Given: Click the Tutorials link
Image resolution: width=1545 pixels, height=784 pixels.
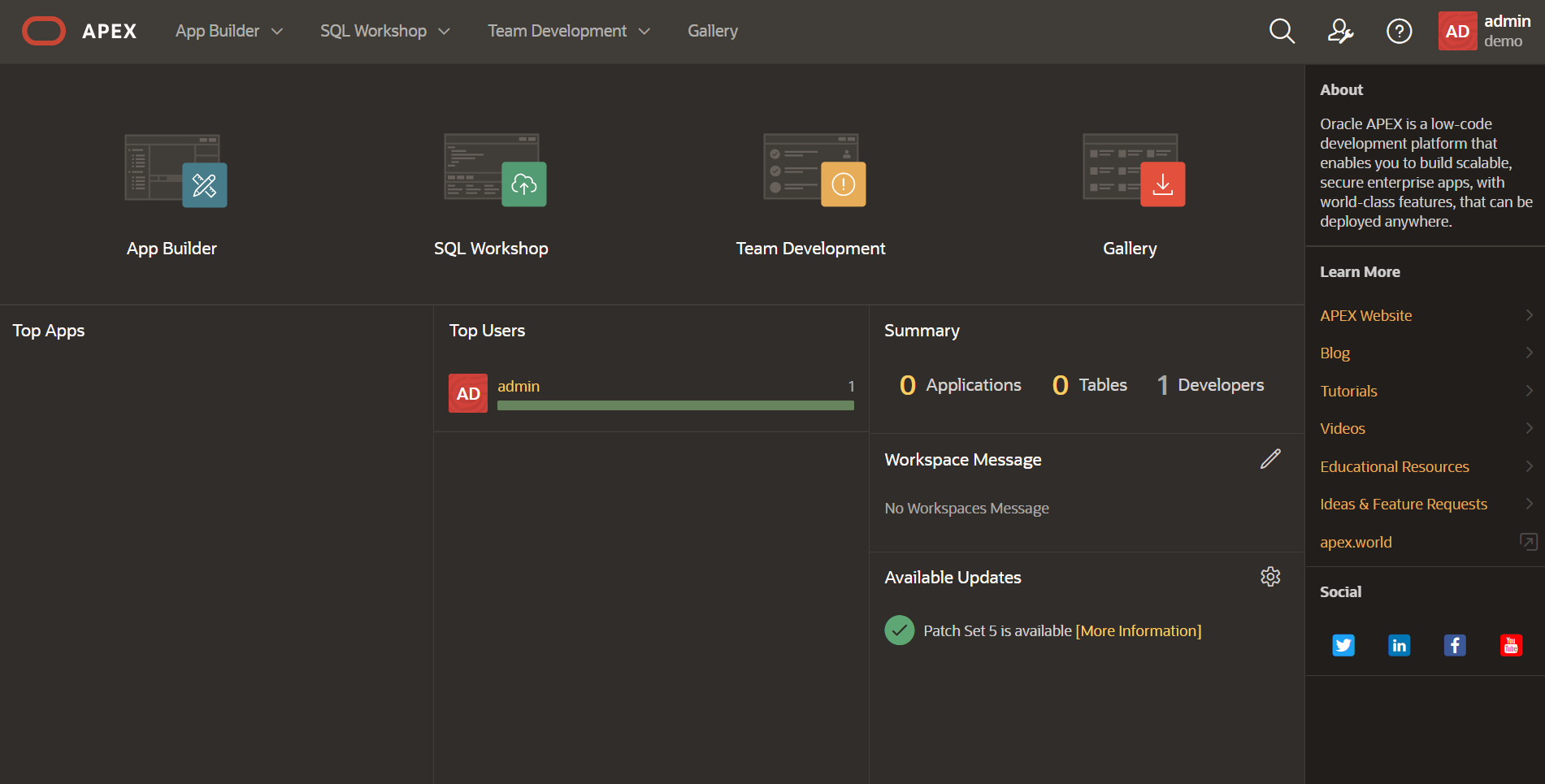Looking at the screenshot, I should click(1348, 391).
